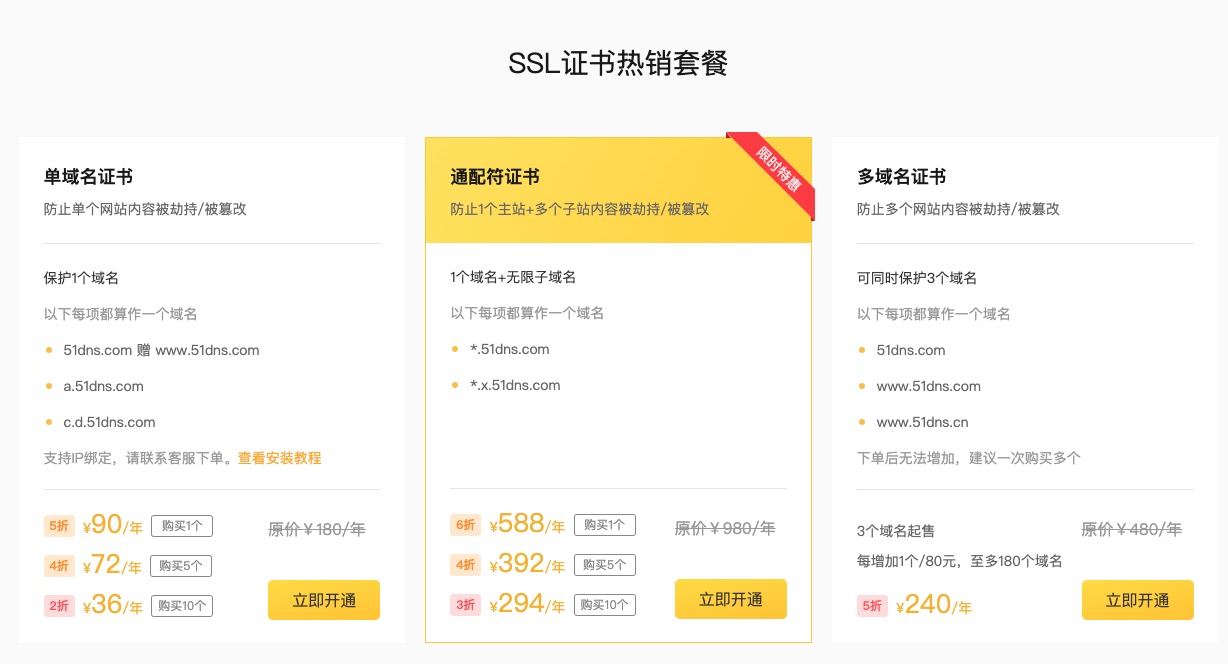The width and height of the screenshot is (1228, 664).
Task: Open 查看安装教程 link
Action: tap(279, 458)
